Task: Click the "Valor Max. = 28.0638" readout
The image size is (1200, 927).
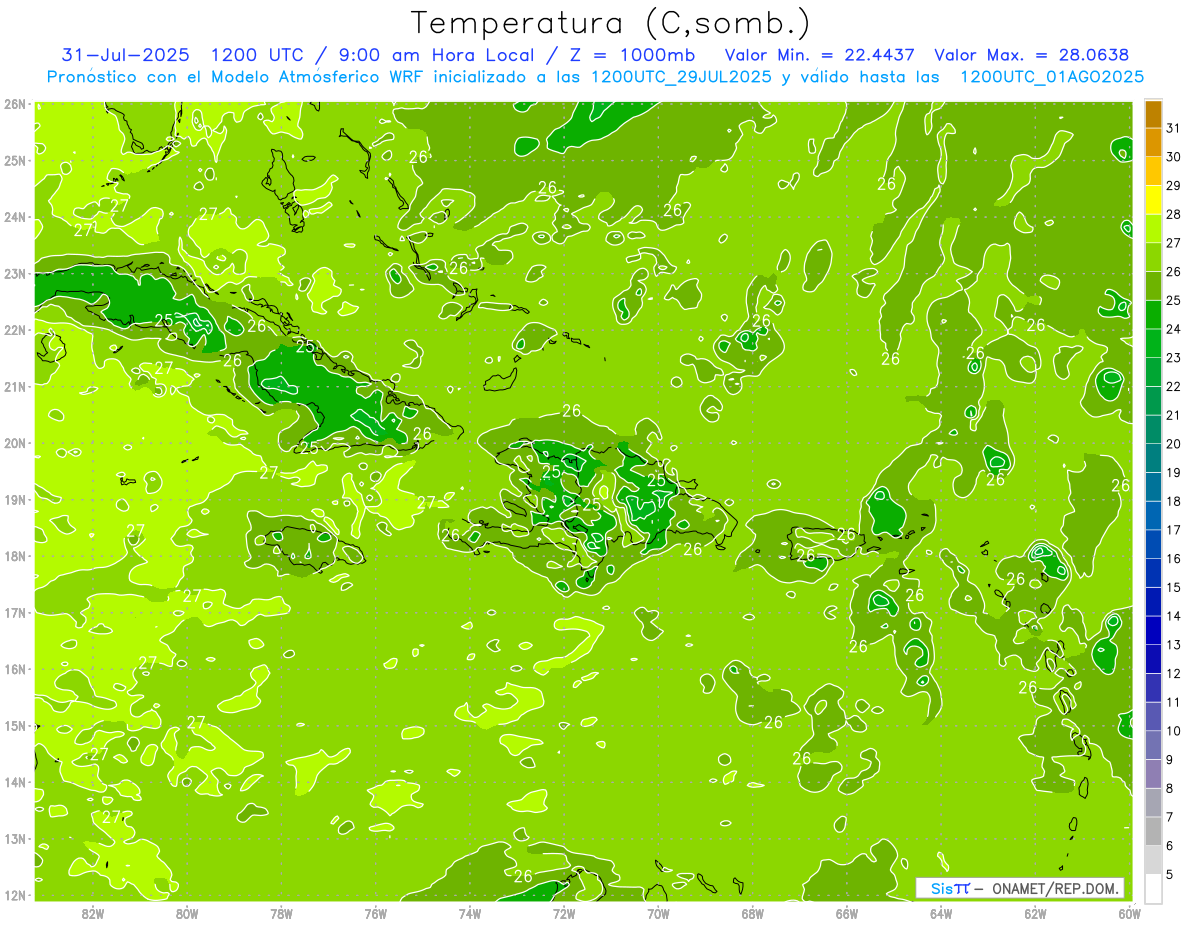Action: pos(1032,54)
